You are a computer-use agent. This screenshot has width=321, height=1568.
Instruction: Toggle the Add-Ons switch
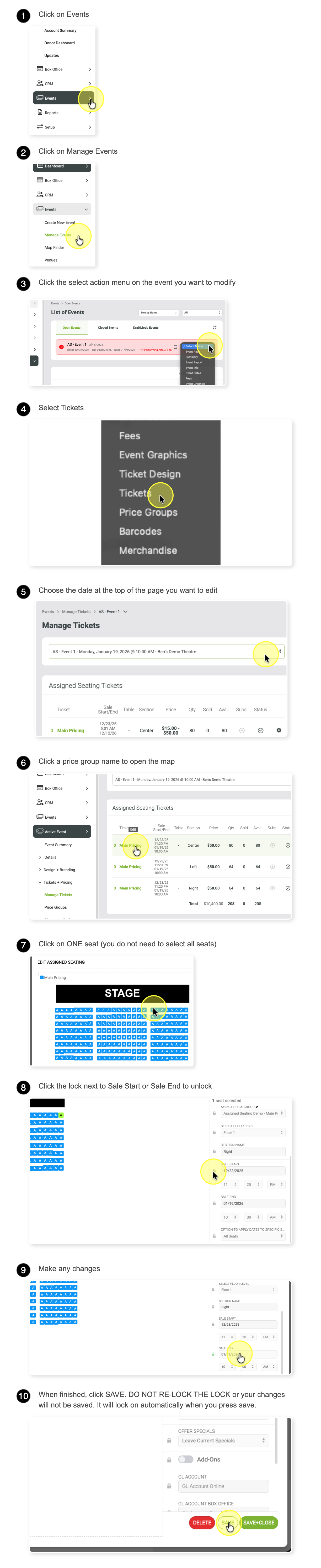coord(186,1459)
